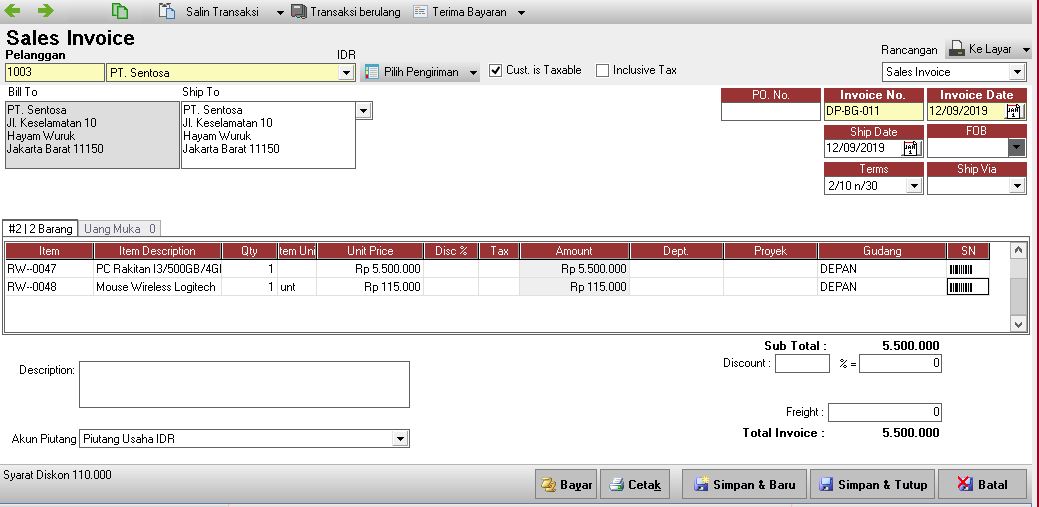Screen dimensions: 1039x507
Task: Select item cell RW--0048
Action: pos(50,287)
